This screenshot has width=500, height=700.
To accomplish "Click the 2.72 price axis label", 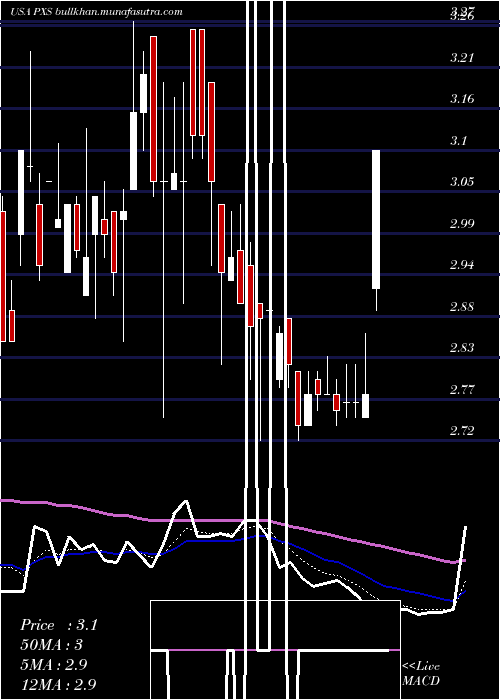I will click(462, 431).
